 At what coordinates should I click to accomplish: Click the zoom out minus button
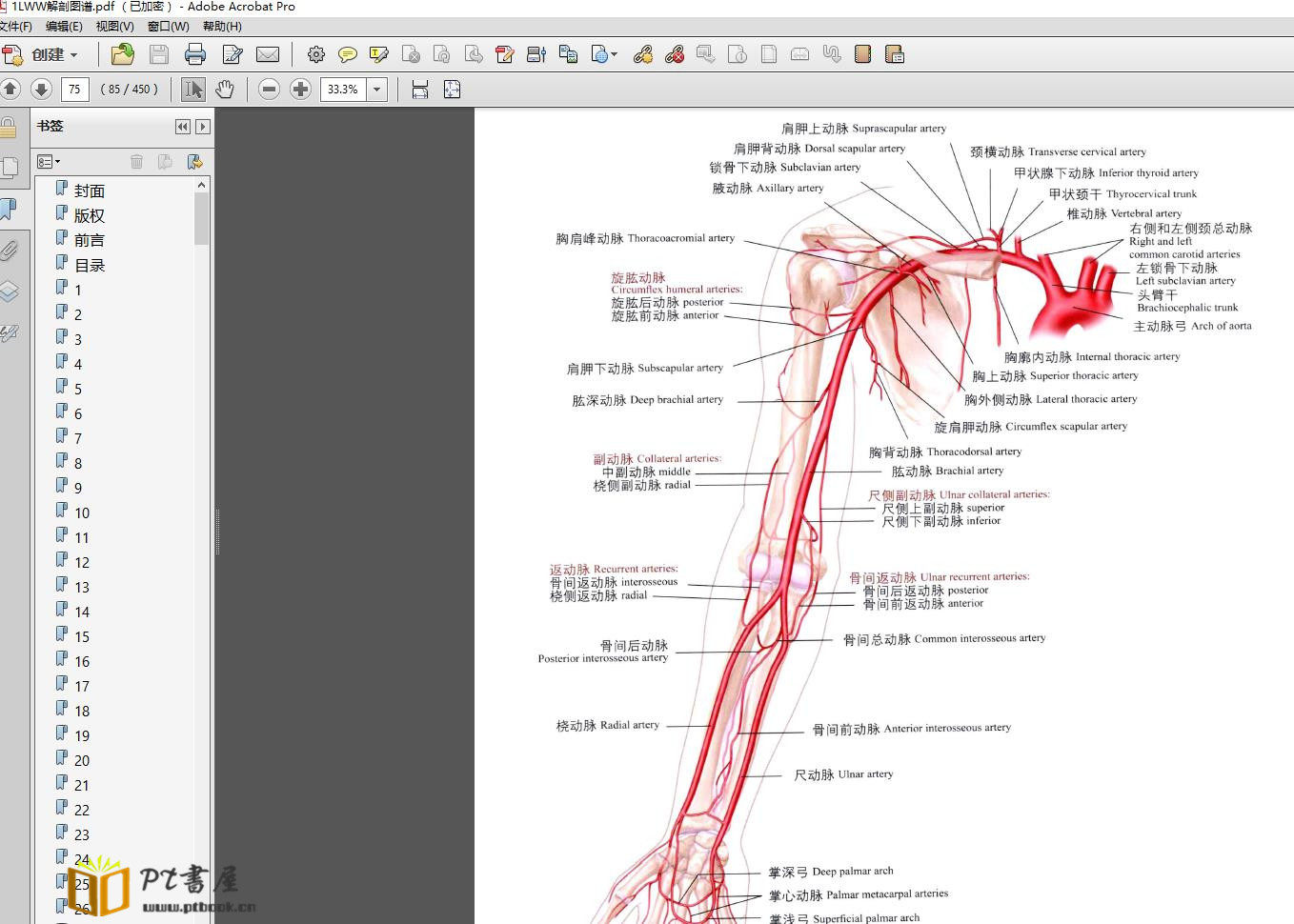click(x=270, y=90)
